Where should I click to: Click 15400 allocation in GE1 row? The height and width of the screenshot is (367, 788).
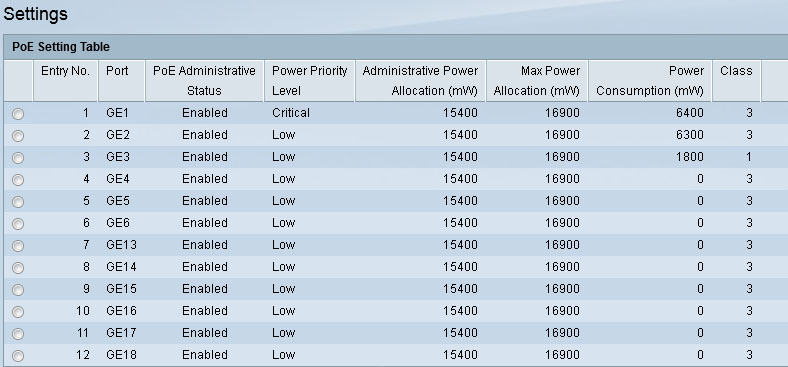(x=460, y=113)
